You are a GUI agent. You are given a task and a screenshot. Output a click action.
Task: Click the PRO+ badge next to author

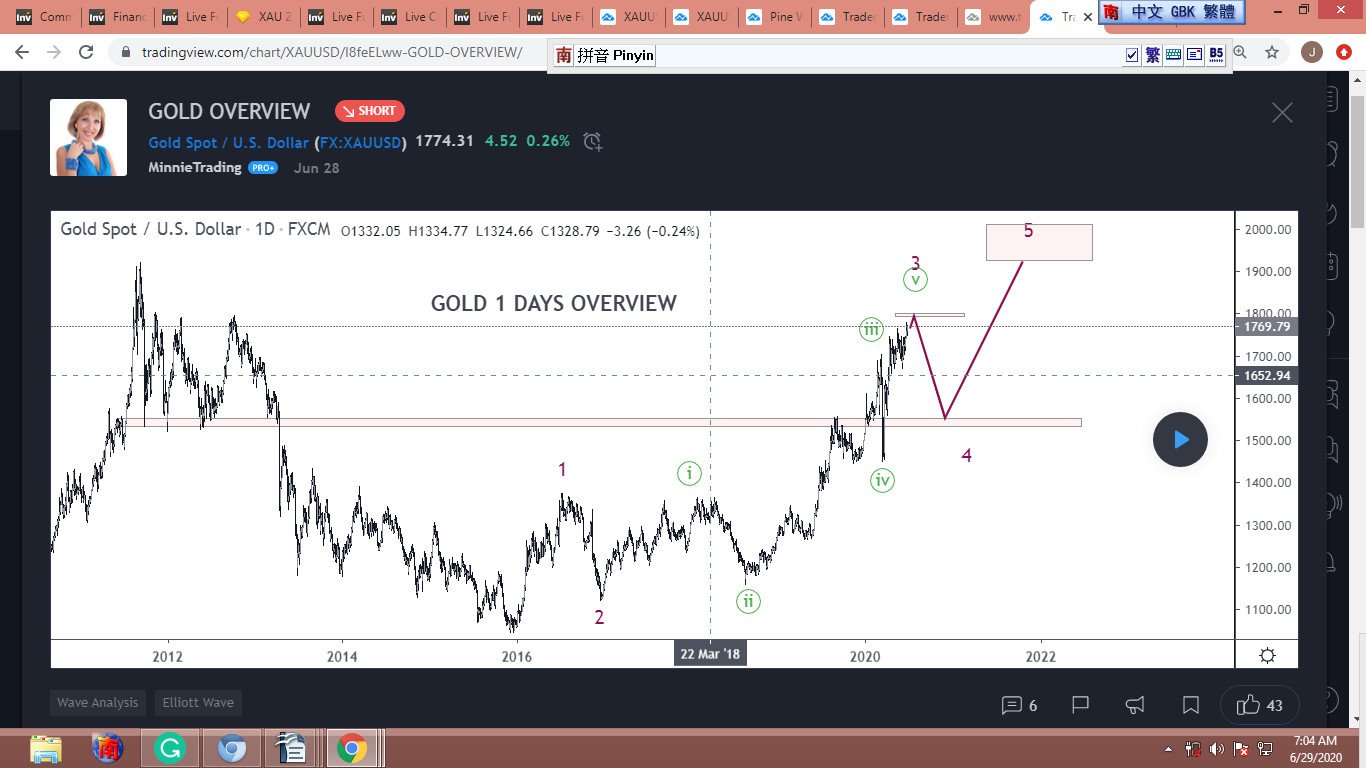click(263, 168)
